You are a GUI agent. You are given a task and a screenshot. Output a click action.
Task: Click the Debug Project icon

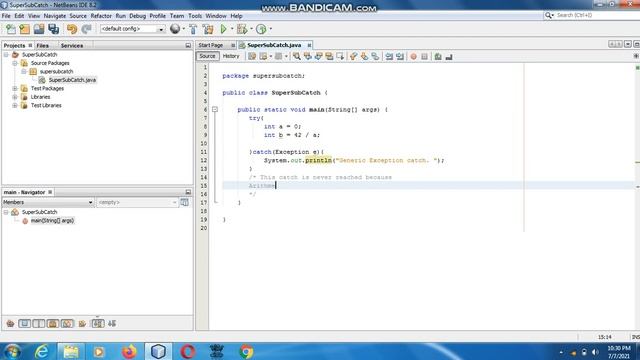pyautogui.click(x=242, y=29)
